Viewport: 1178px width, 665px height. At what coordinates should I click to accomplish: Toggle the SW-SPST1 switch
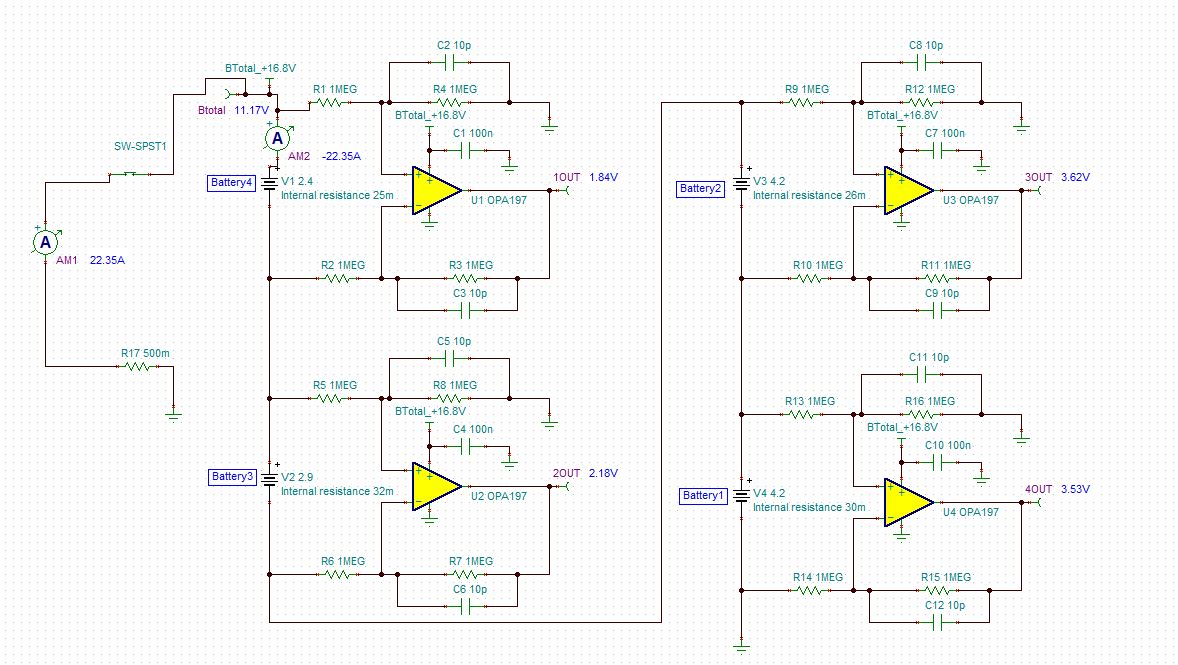pos(129,174)
